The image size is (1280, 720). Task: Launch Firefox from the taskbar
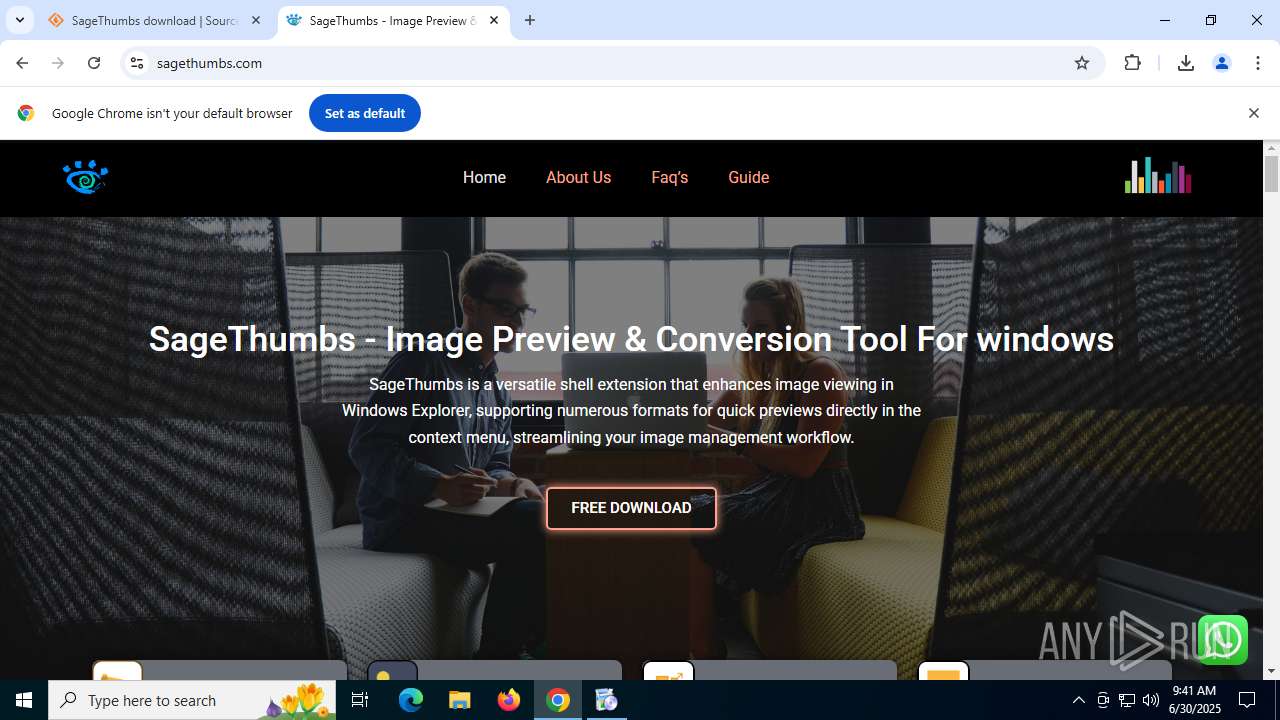pyautogui.click(x=509, y=700)
